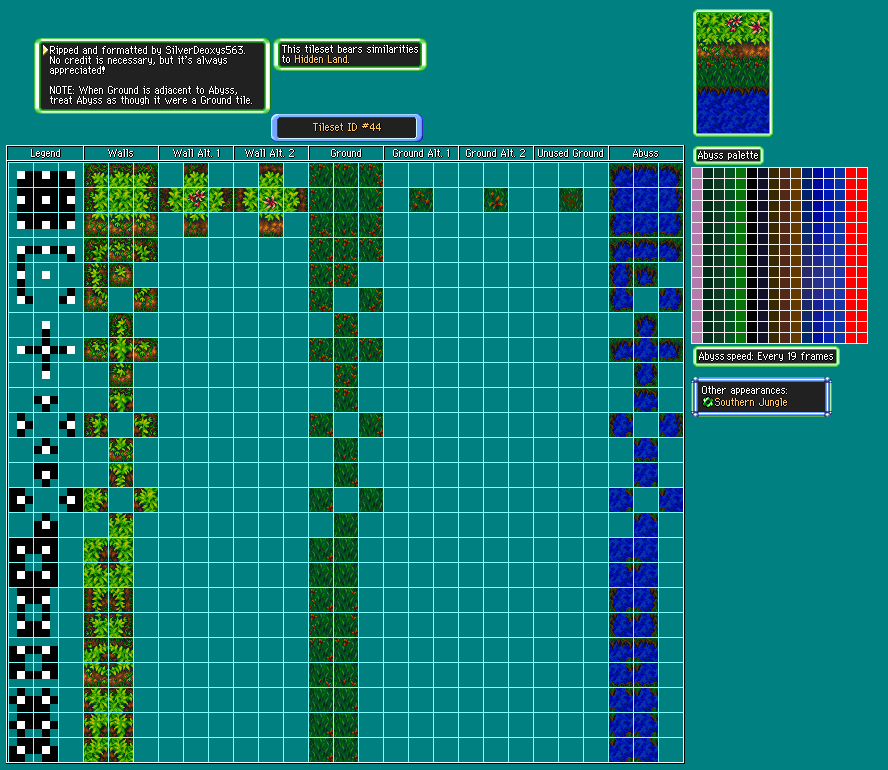888x770 pixels.
Task: Click the green icon beside Southern Jungle
Action: click(707, 402)
